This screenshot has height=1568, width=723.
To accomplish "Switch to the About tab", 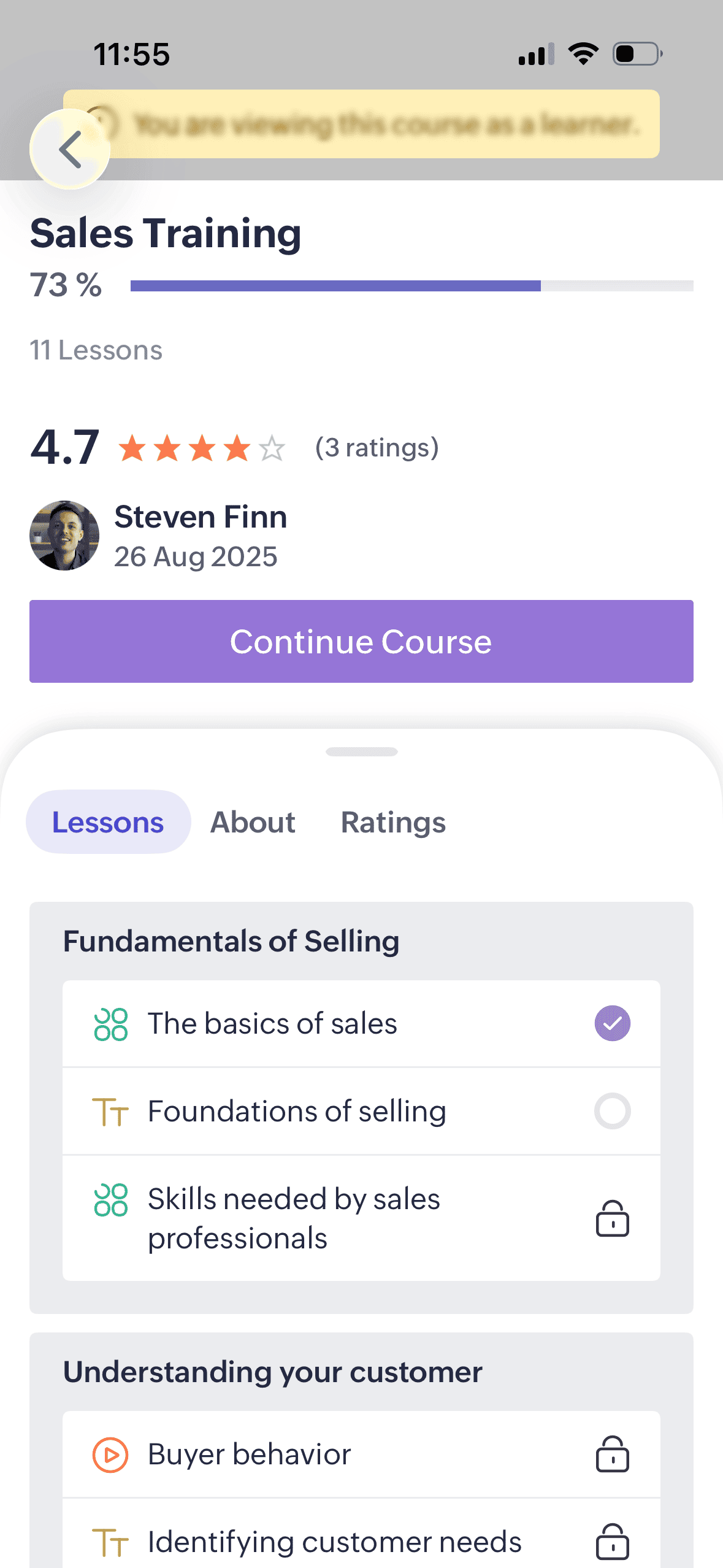I will pyautogui.click(x=253, y=822).
